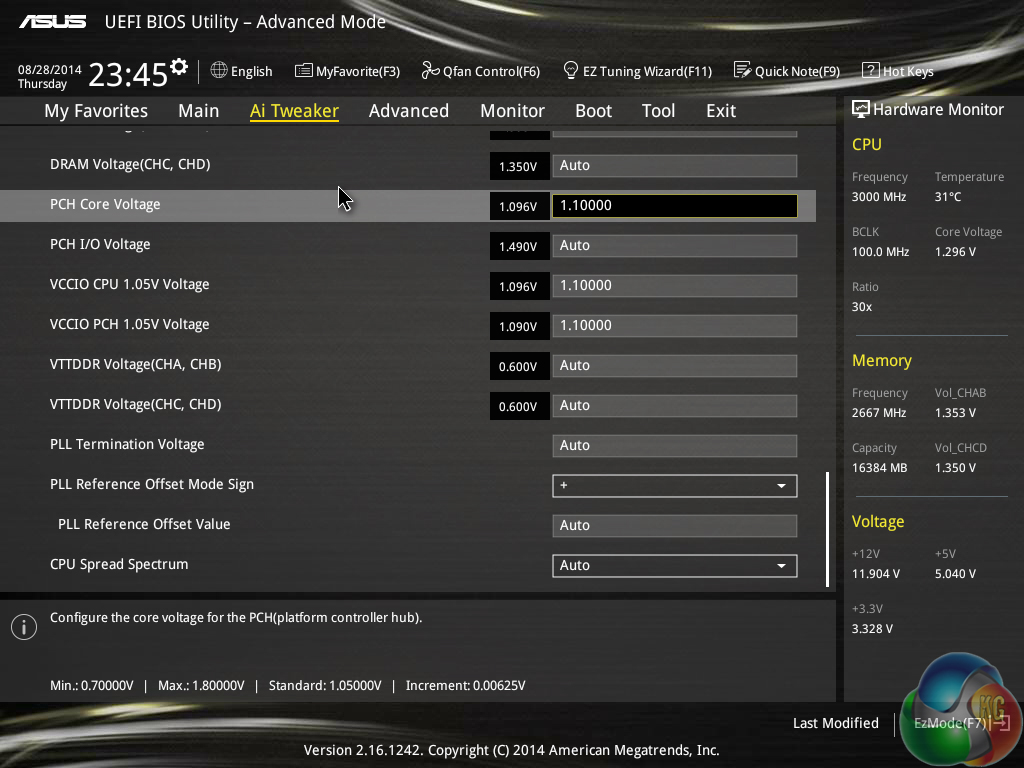This screenshot has width=1024, height=768.
Task: Click the settings gear next to clock
Action: click(179, 67)
